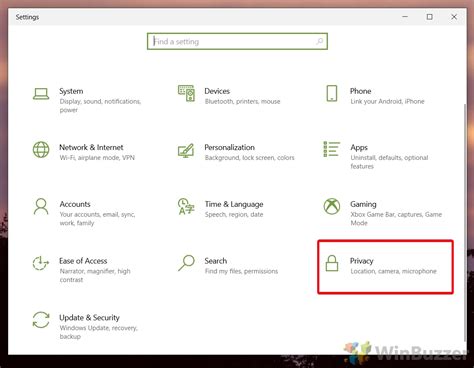Go to the Gaming heading

tap(363, 204)
